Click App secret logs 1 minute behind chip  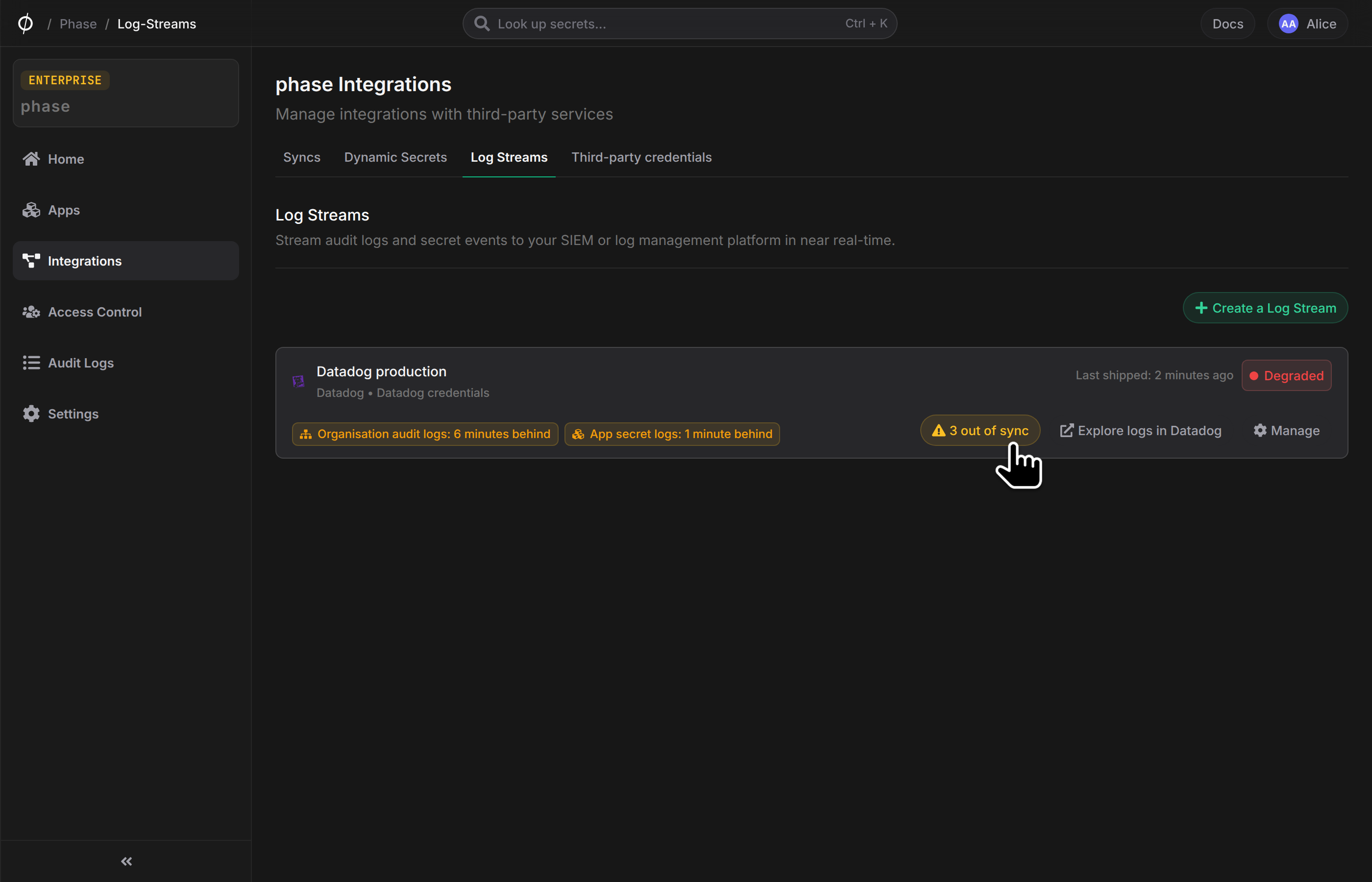point(672,434)
